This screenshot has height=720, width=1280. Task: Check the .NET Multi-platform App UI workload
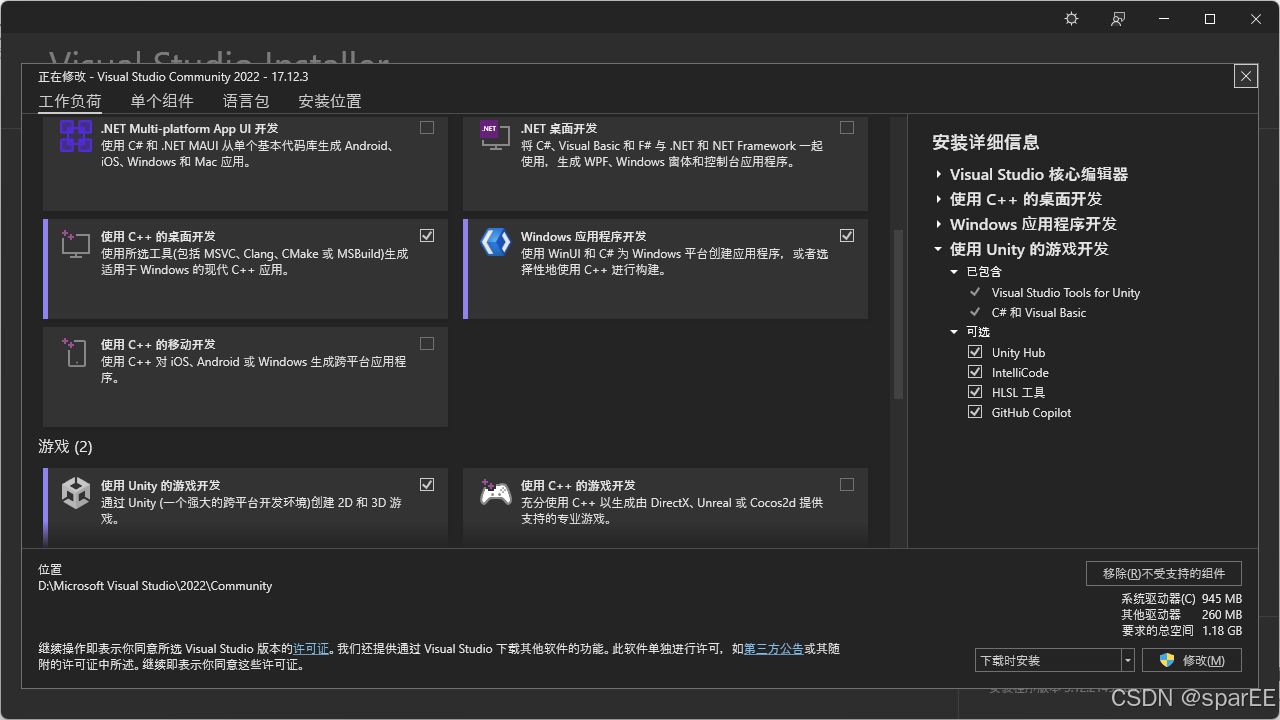click(427, 127)
